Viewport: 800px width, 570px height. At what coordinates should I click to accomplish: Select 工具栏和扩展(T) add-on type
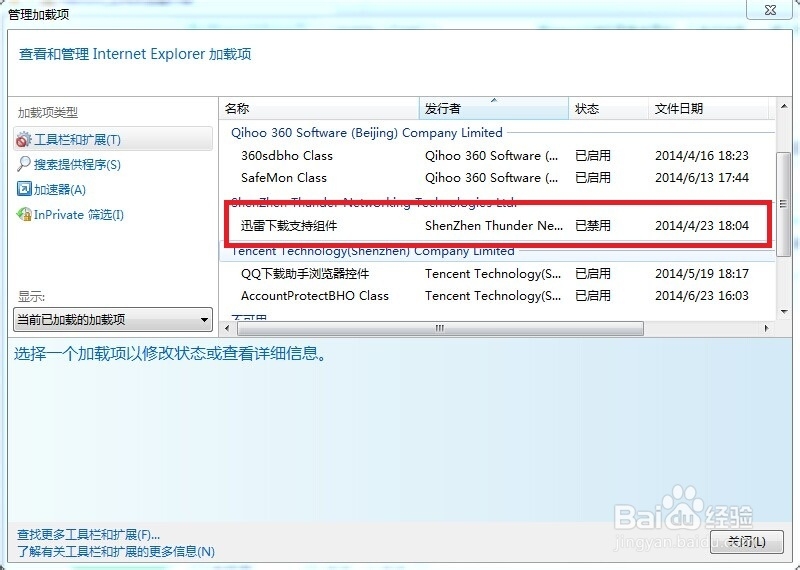pos(113,139)
